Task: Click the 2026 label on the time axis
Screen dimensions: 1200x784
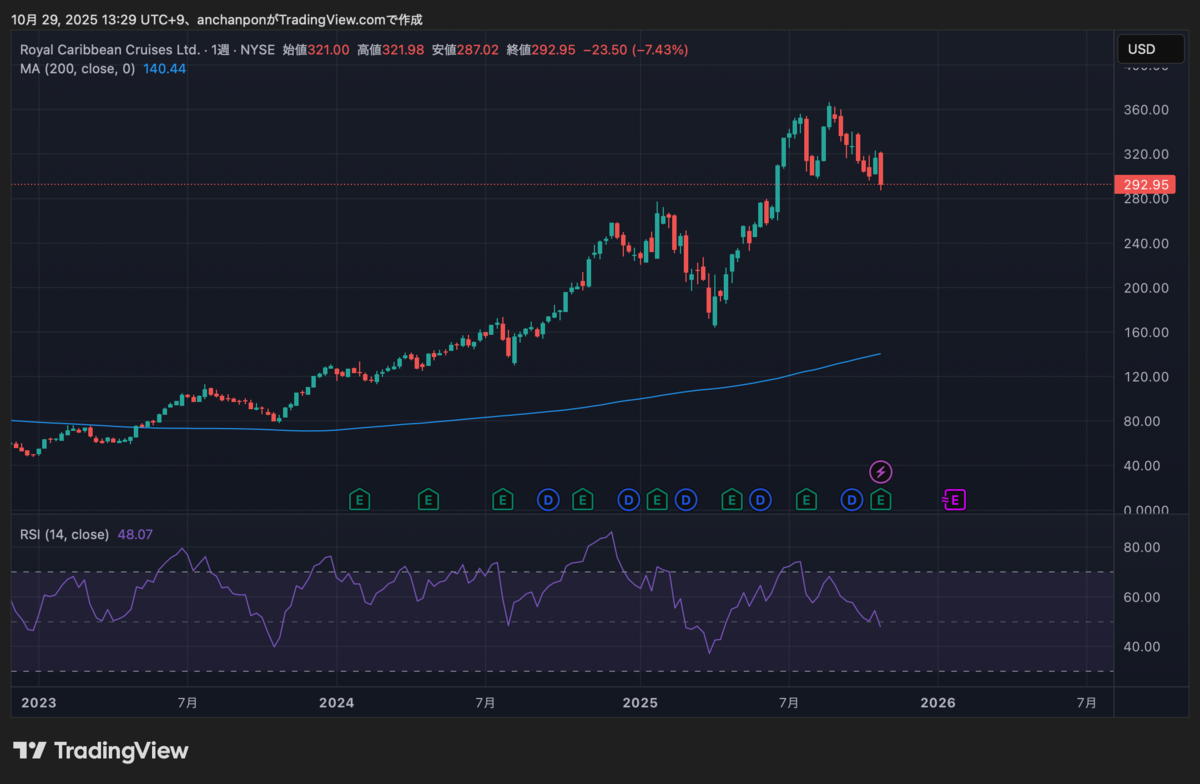Action: pos(939,703)
